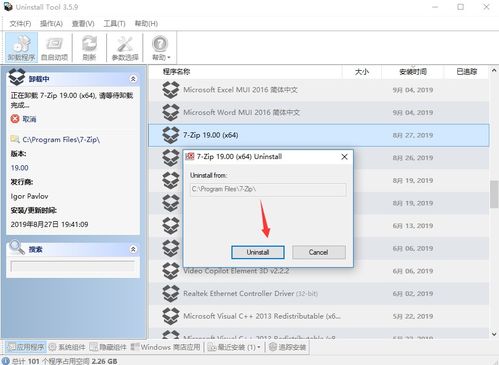Select Realtek Ethernet Controller Driver row
The width and height of the screenshot is (499, 365).
(x=319, y=294)
